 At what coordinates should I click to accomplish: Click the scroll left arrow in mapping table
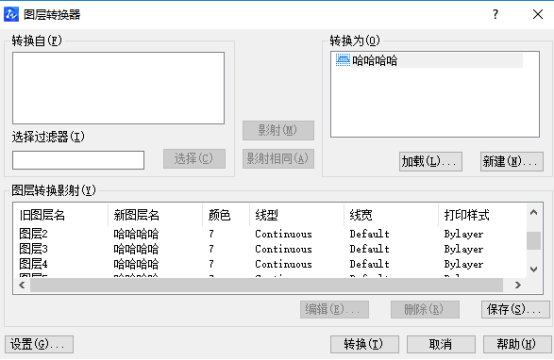tap(22, 285)
